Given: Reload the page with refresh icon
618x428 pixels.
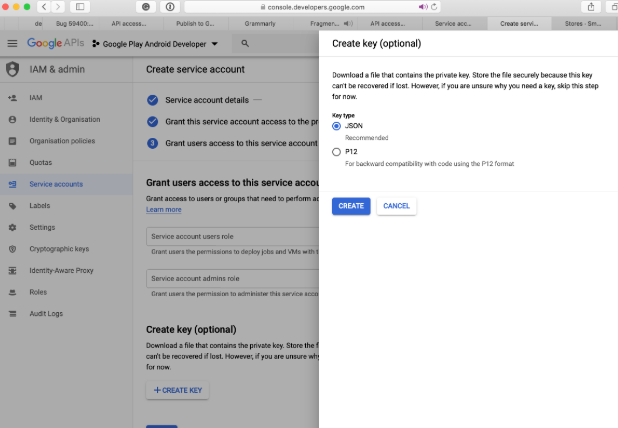Looking at the screenshot, I should (x=434, y=7).
